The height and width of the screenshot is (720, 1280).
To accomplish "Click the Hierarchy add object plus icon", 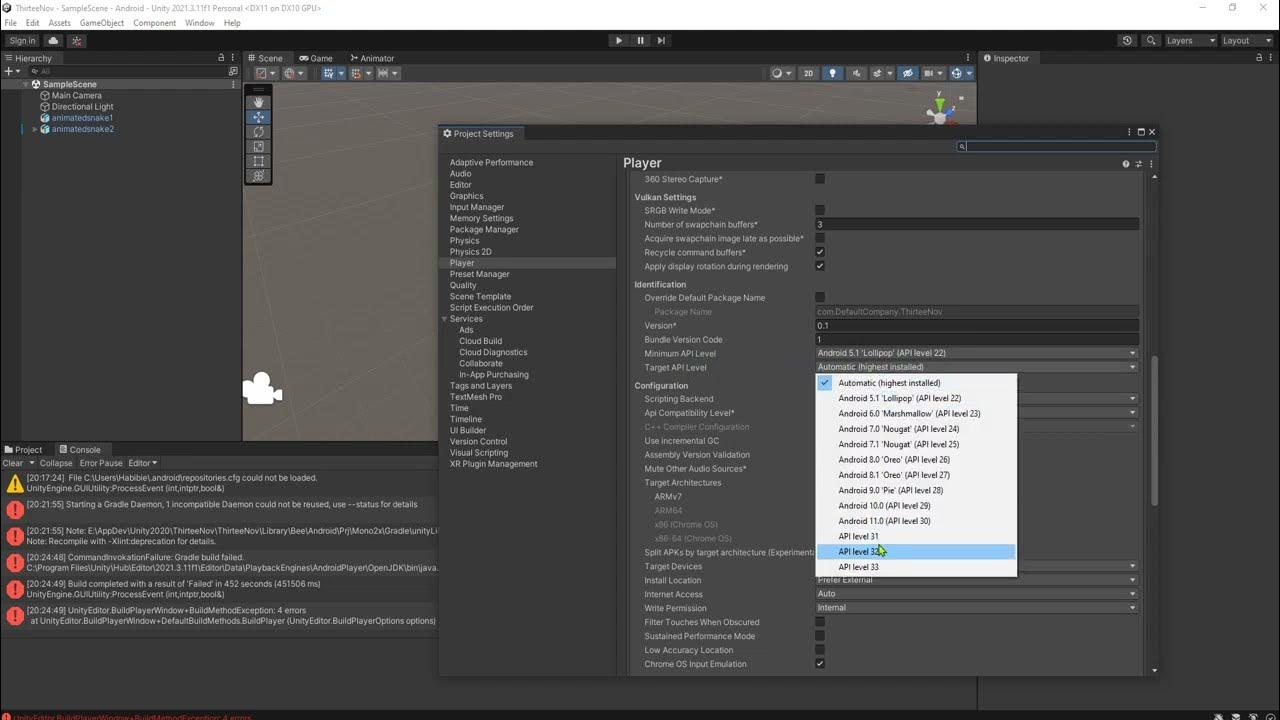I will (x=9, y=71).
